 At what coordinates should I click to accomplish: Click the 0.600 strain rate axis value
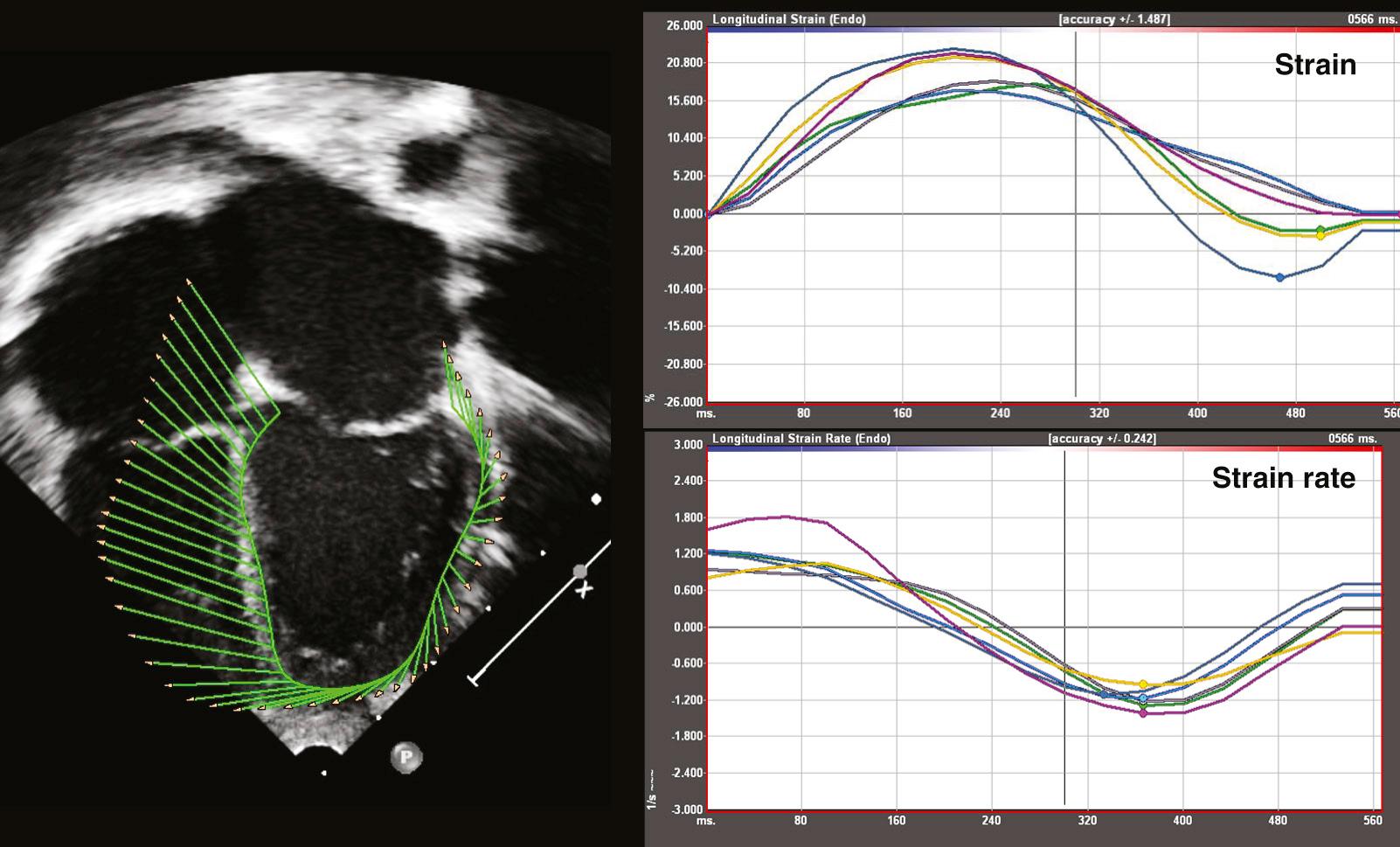coord(689,590)
